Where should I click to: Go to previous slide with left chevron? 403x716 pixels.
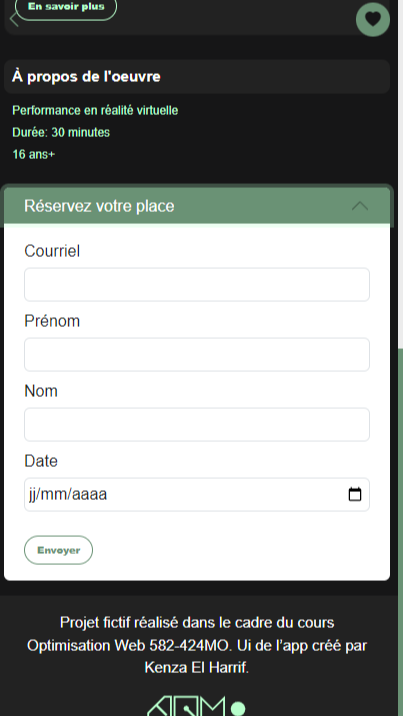(14, 20)
